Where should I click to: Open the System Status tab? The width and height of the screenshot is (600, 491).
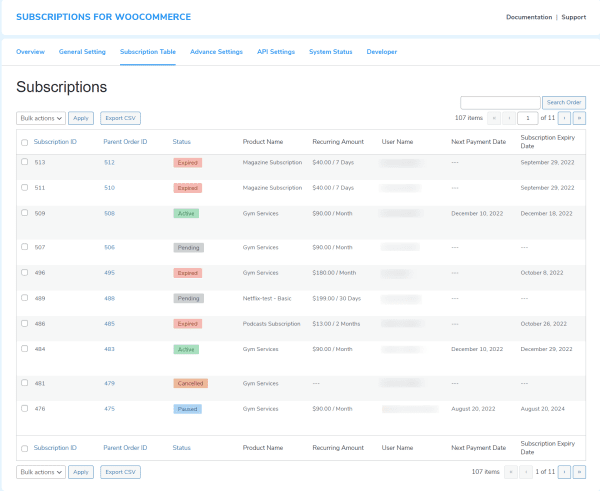[x=330, y=51]
